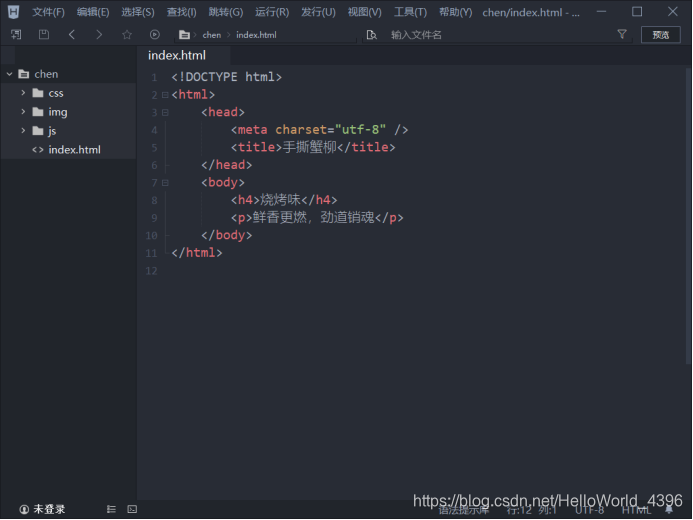Click index.html in the breadcrumb path

point(256,35)
